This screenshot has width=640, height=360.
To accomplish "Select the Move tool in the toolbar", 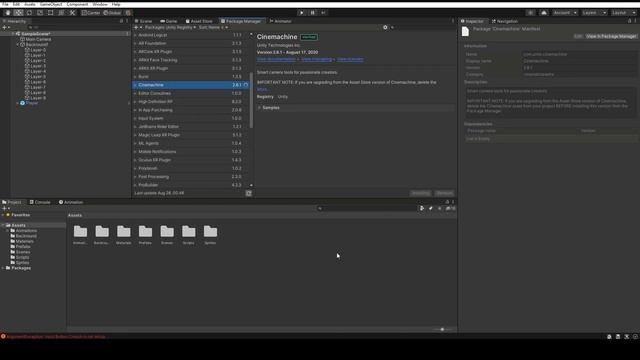I will coord(18,13).
